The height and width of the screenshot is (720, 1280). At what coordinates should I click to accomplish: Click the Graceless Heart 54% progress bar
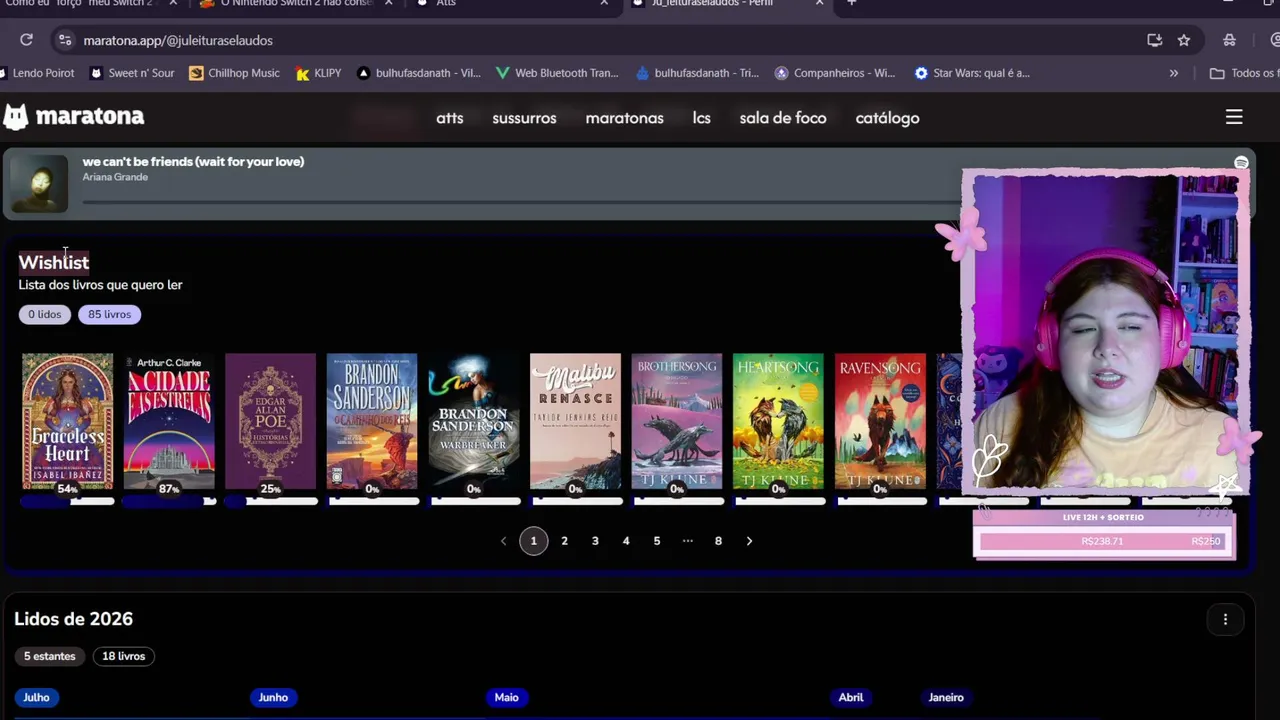click(x=68, y=501)
